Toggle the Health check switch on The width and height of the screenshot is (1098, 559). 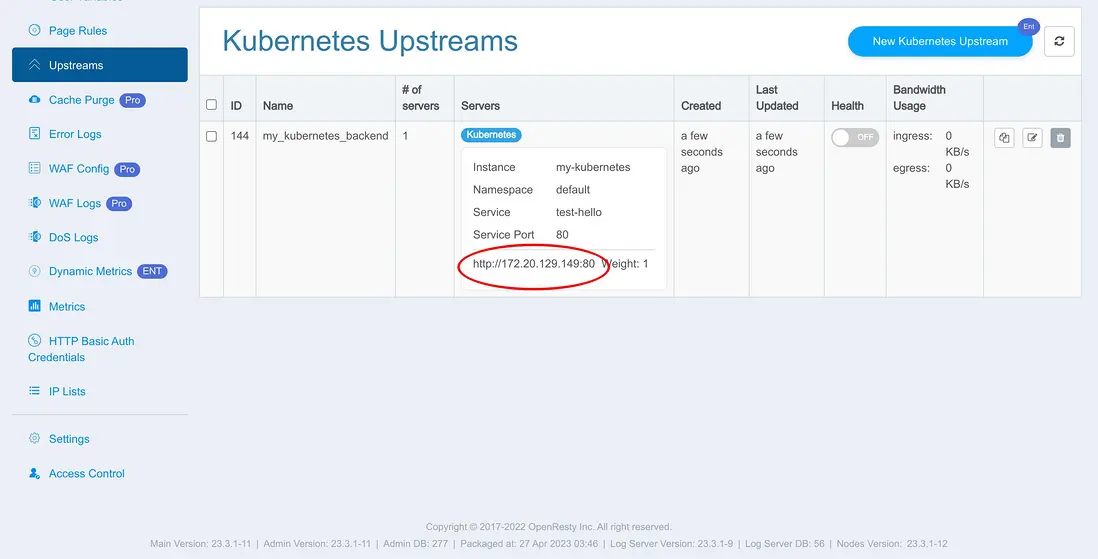pyautogui.click(x=855, y=137)
